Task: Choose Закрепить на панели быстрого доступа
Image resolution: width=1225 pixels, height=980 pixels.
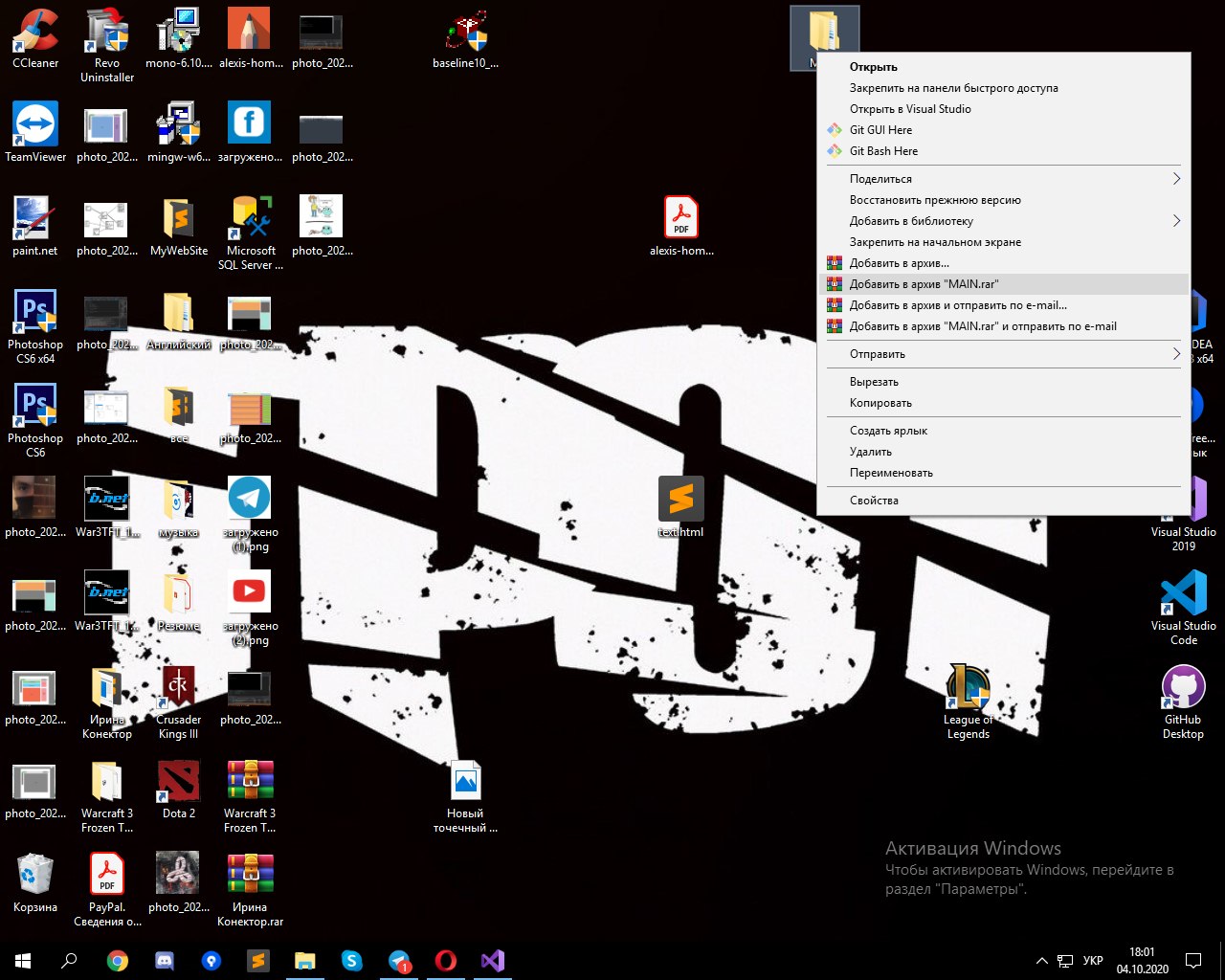Action: point(1004,88)
